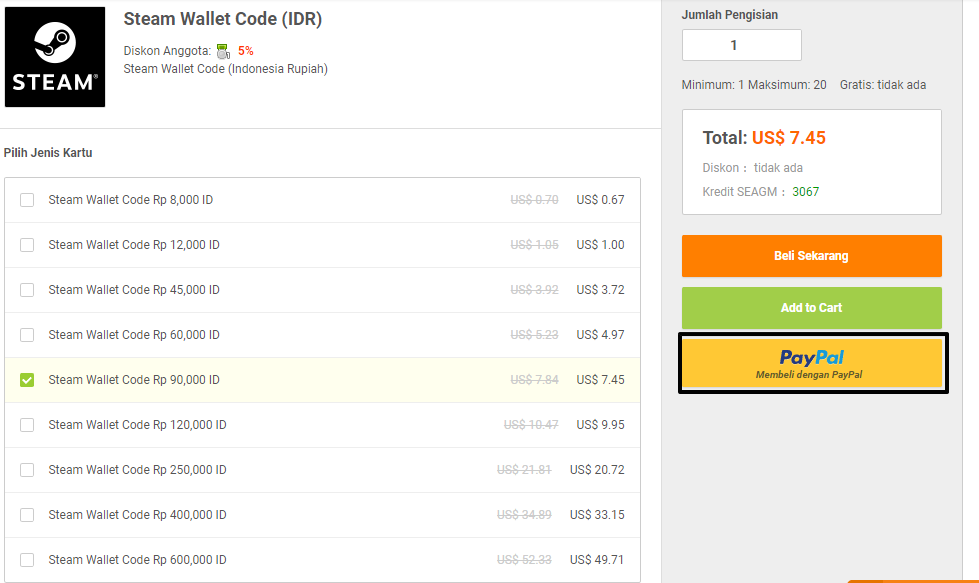Click the Rp 90,000 row label text
979x583 pixels.
click(134, 379)
